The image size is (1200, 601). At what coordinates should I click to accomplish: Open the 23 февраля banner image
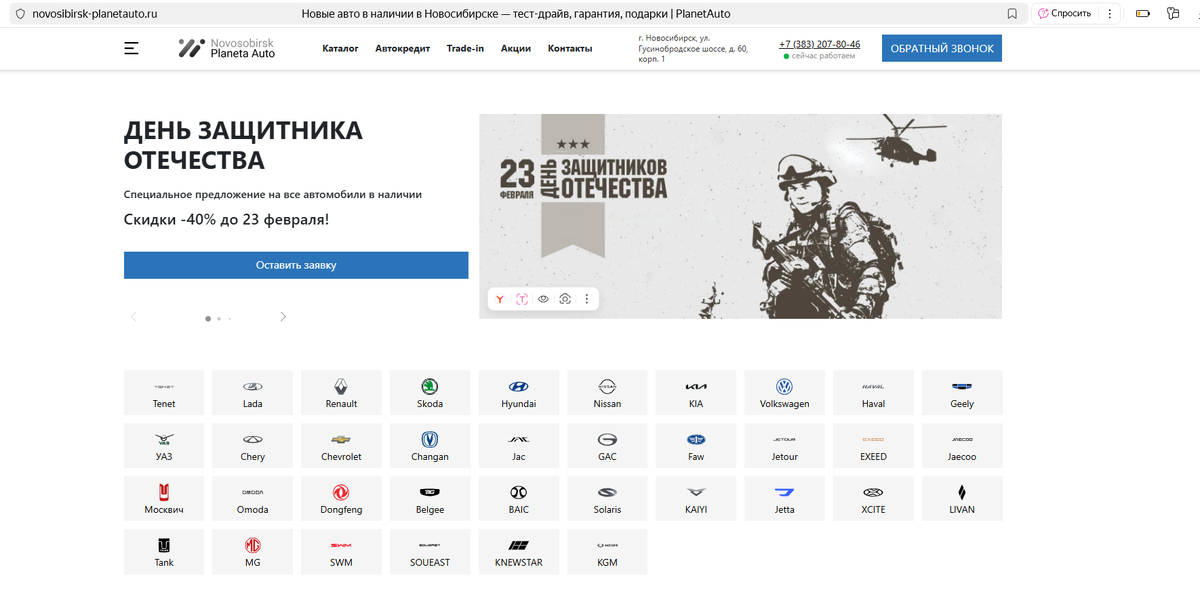click(x=740, y=216)
